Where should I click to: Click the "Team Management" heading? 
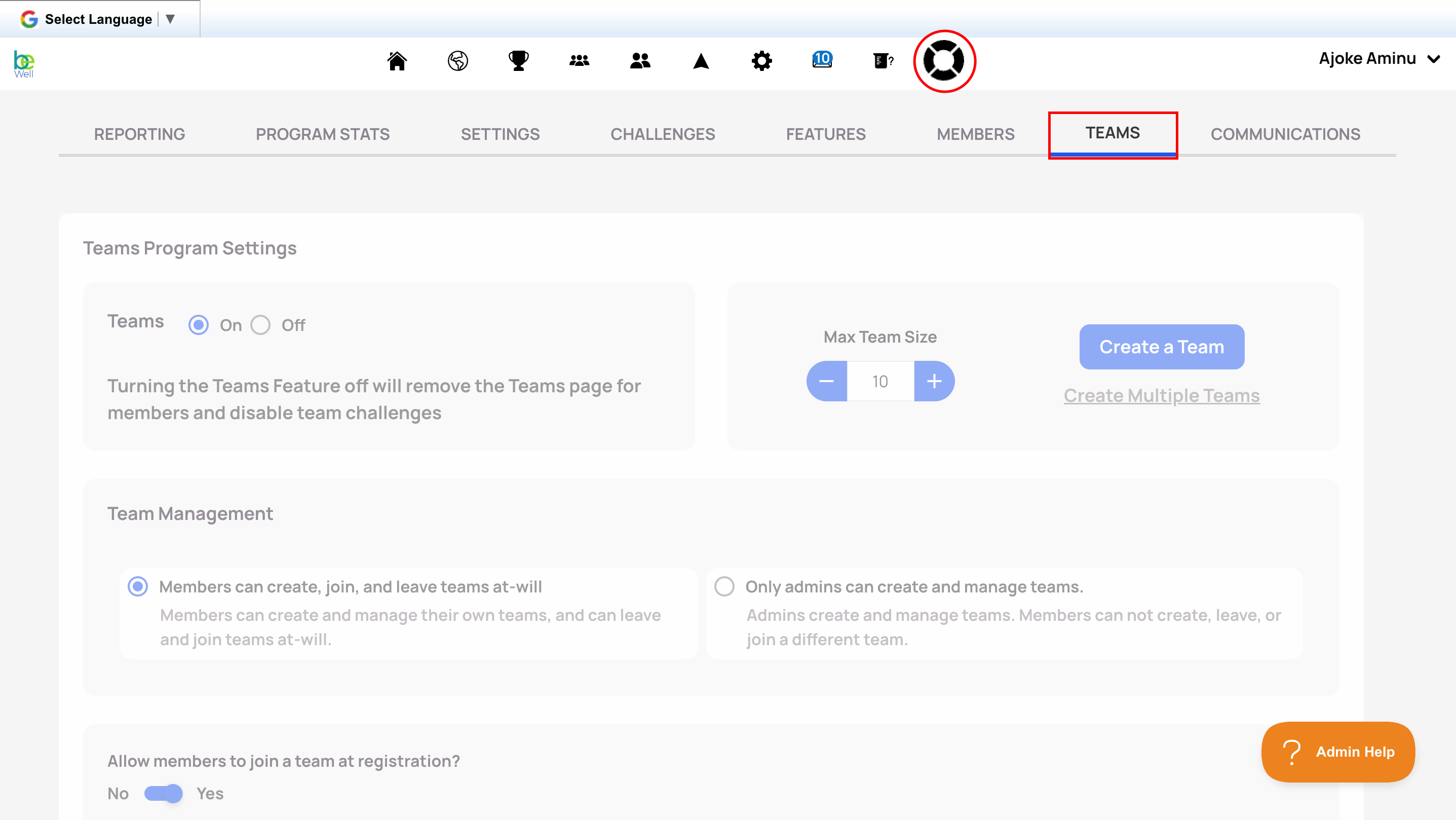click(190, 513)
